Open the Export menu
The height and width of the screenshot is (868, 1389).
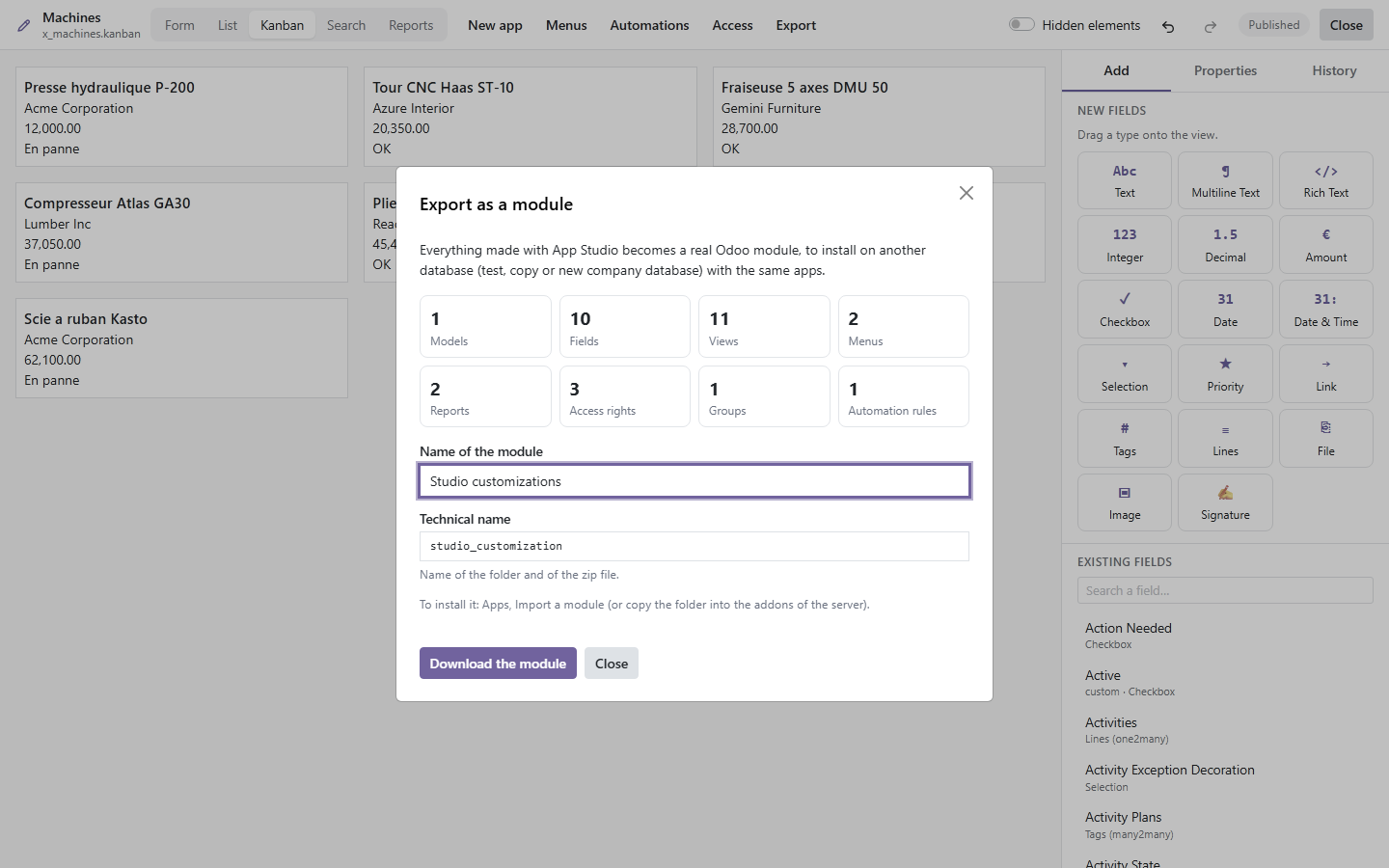click(796, 25)
